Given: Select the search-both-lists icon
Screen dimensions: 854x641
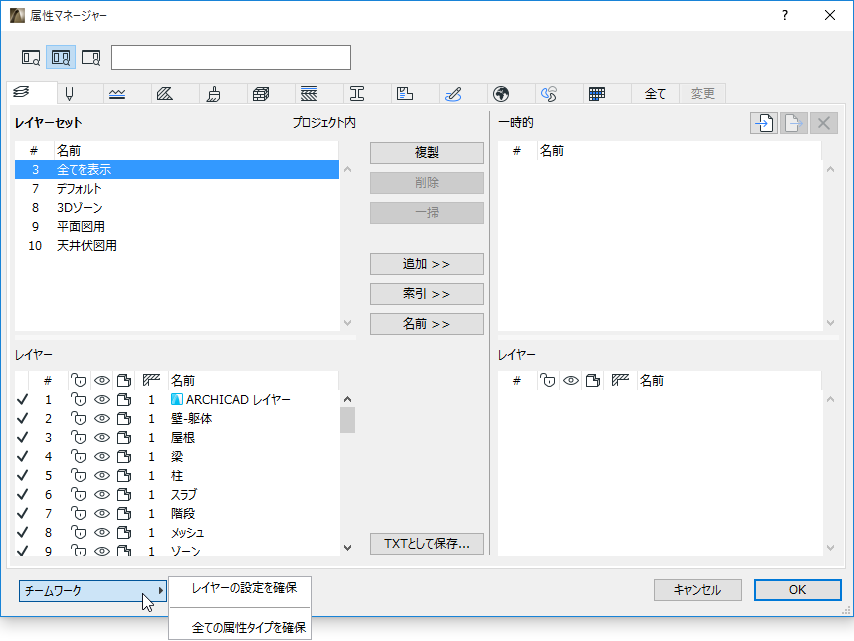Looking at the screenshot, I should click(60, 57).
